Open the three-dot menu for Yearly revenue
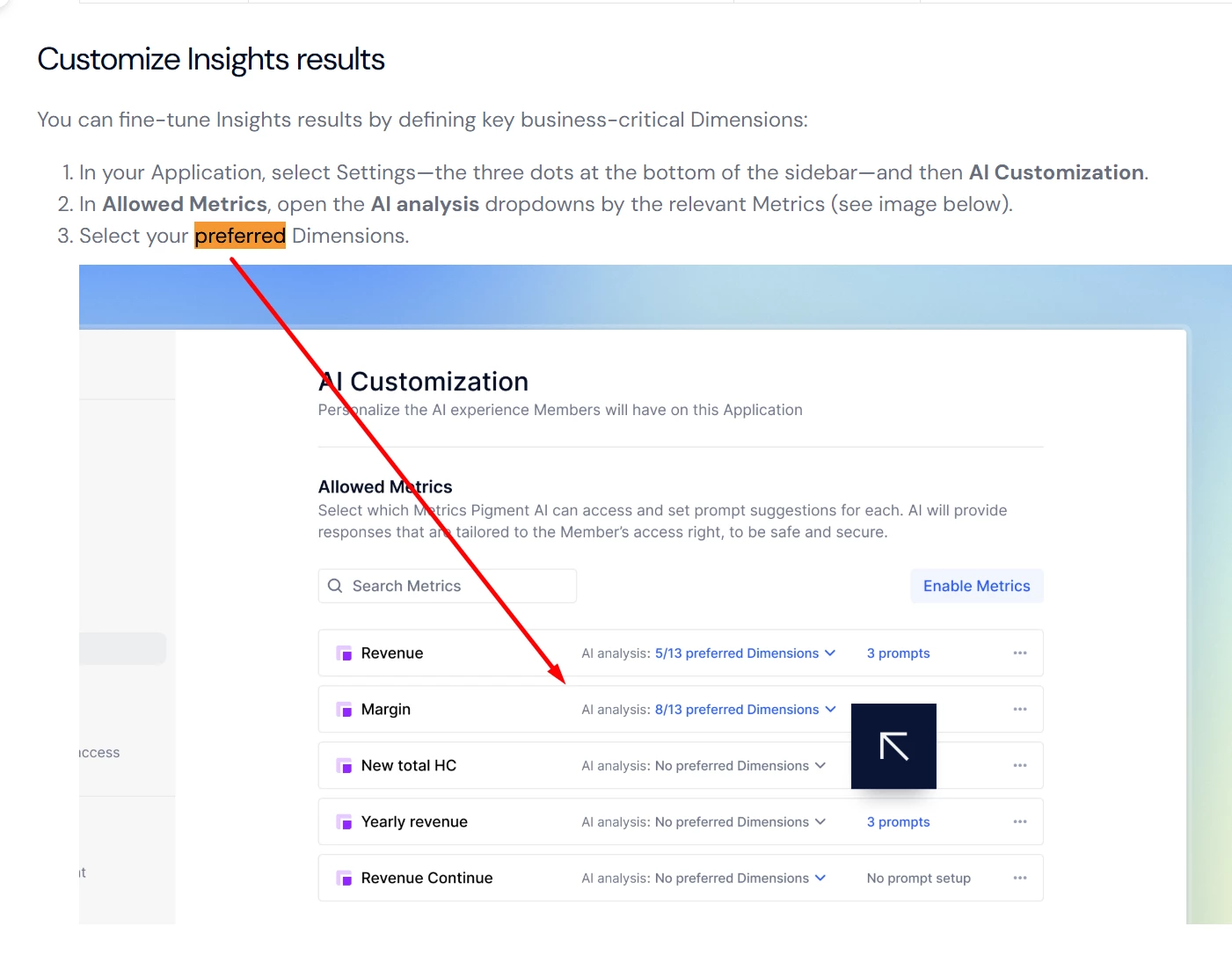 tap(1020, 822)
